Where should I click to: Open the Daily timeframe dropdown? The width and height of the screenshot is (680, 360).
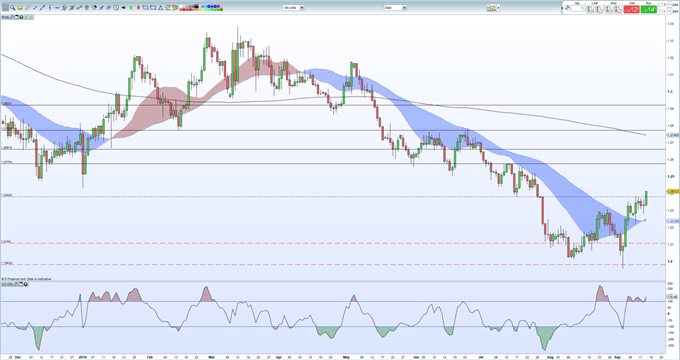point(395,8)
